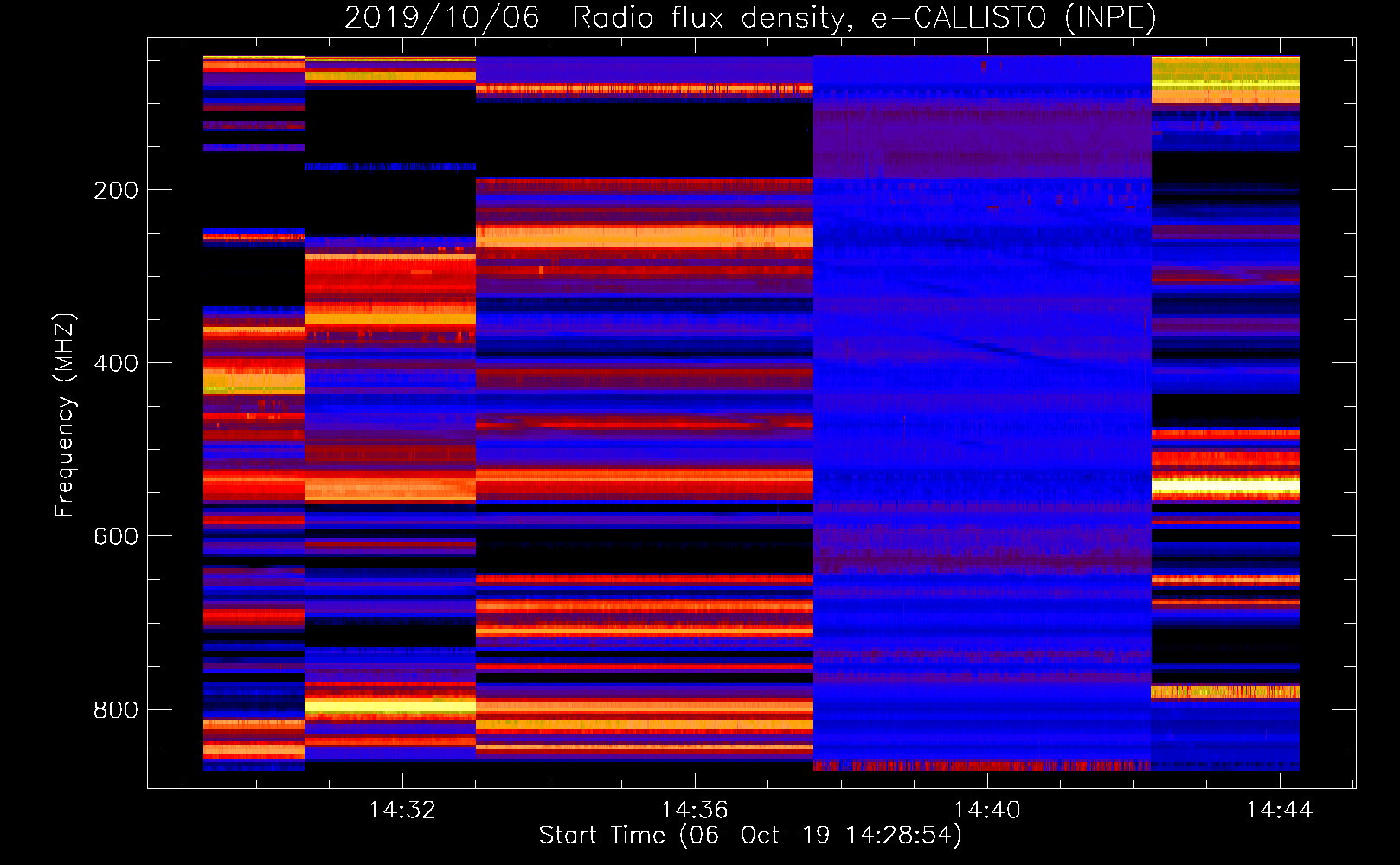This screenshot has width=1400, height=865.
Task: Click the 400 frequency tick label
Action: pos(115,363)
